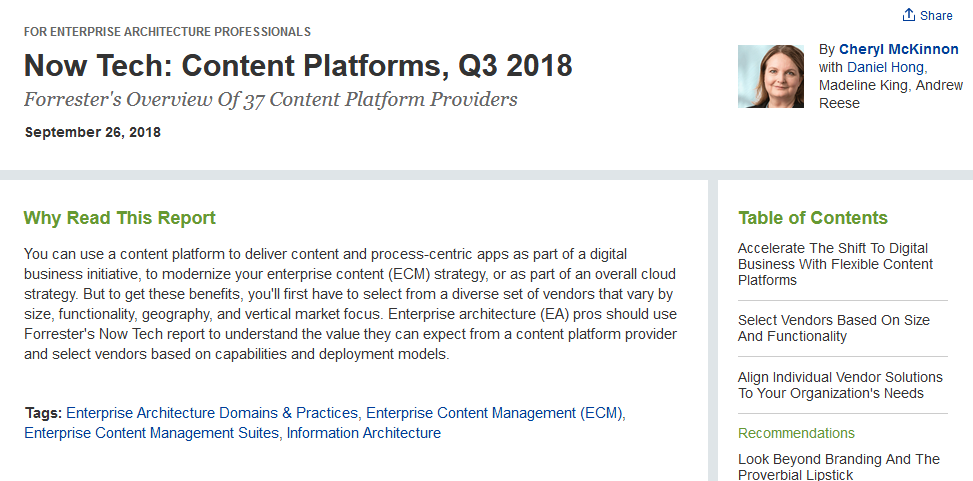Click the Table of Contents heading

[x=813, y=218]
